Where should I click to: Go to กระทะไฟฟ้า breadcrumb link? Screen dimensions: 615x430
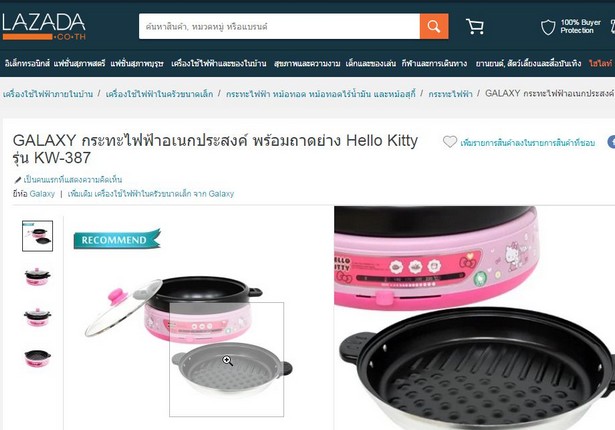(450, 94)
